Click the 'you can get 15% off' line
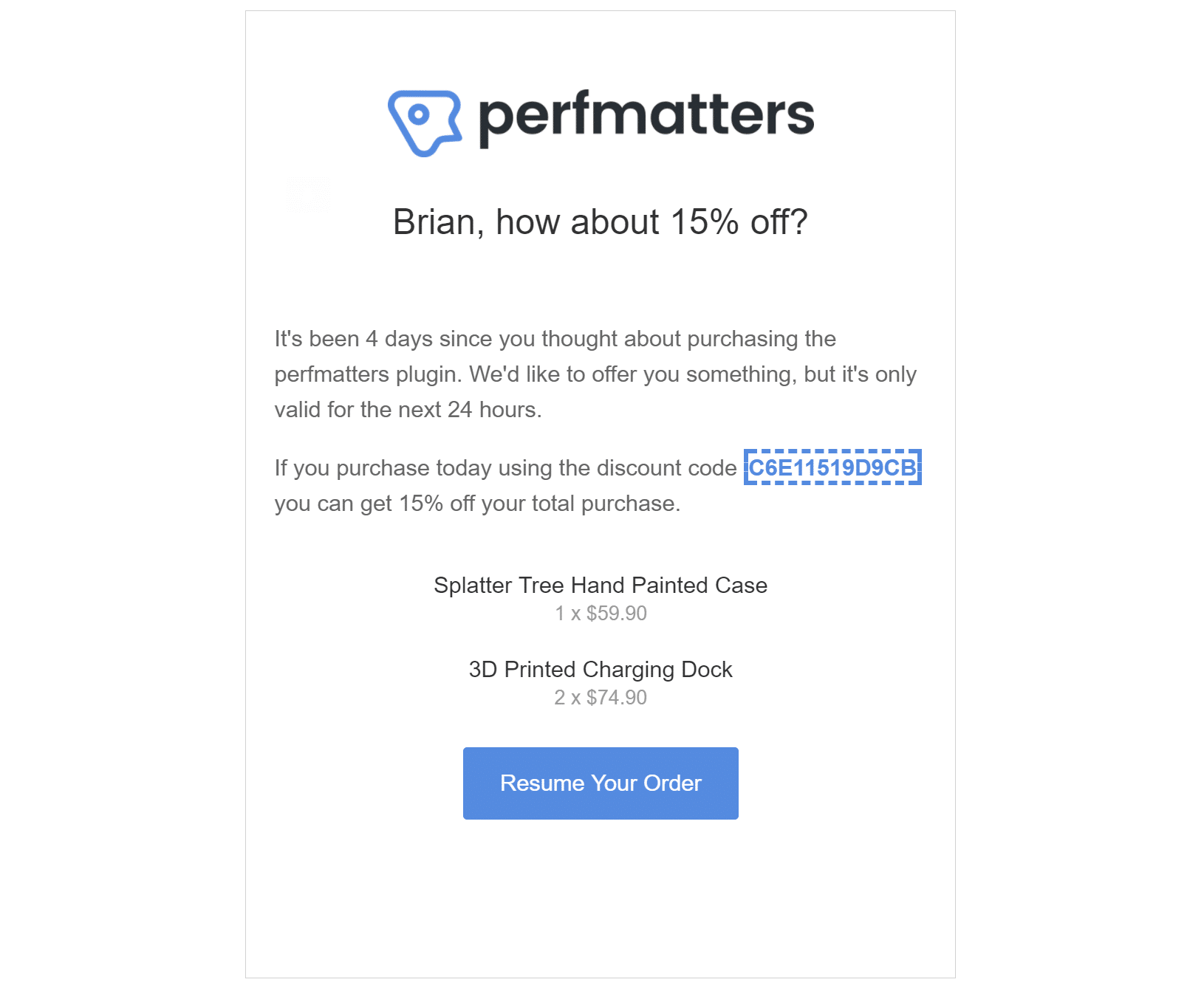This screenshot has width=1204, height=985. 478,504
